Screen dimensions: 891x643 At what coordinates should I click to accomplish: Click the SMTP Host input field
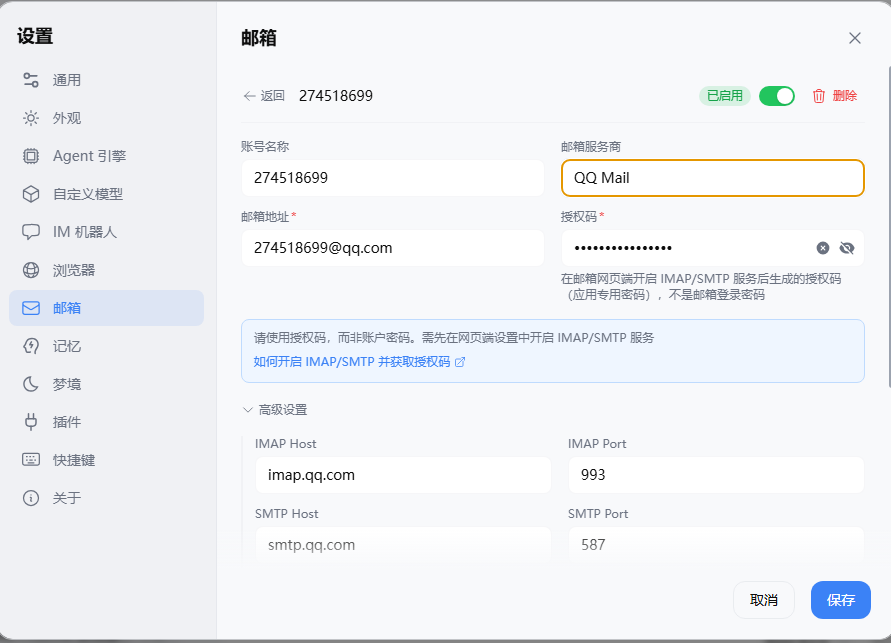[403, 545]
